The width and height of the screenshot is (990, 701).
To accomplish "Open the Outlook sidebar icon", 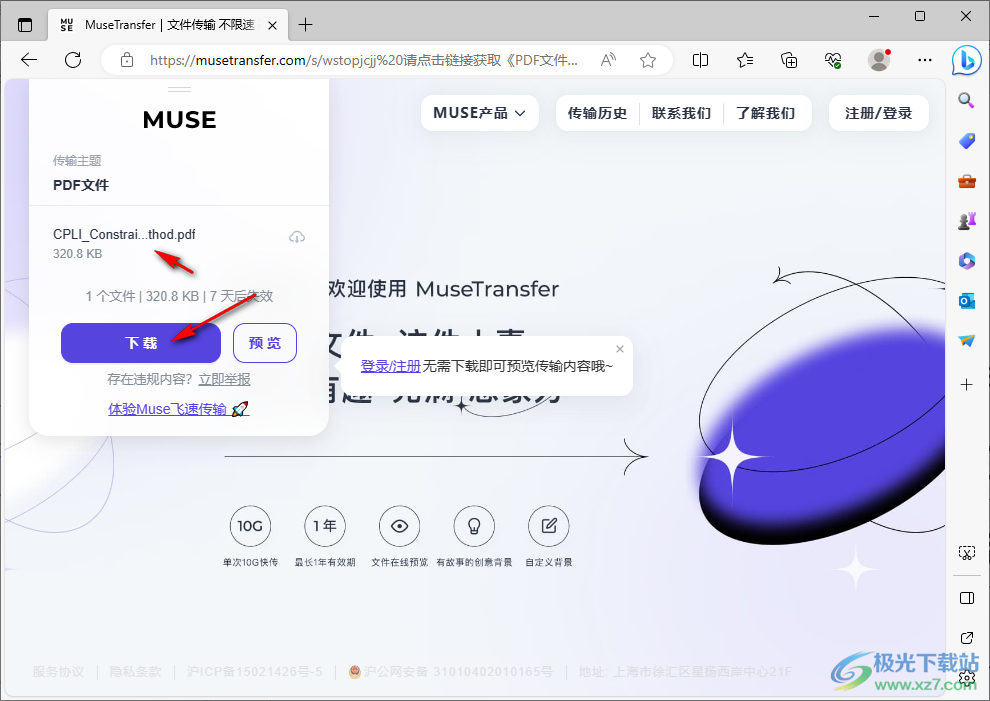I will coord(966,300).
